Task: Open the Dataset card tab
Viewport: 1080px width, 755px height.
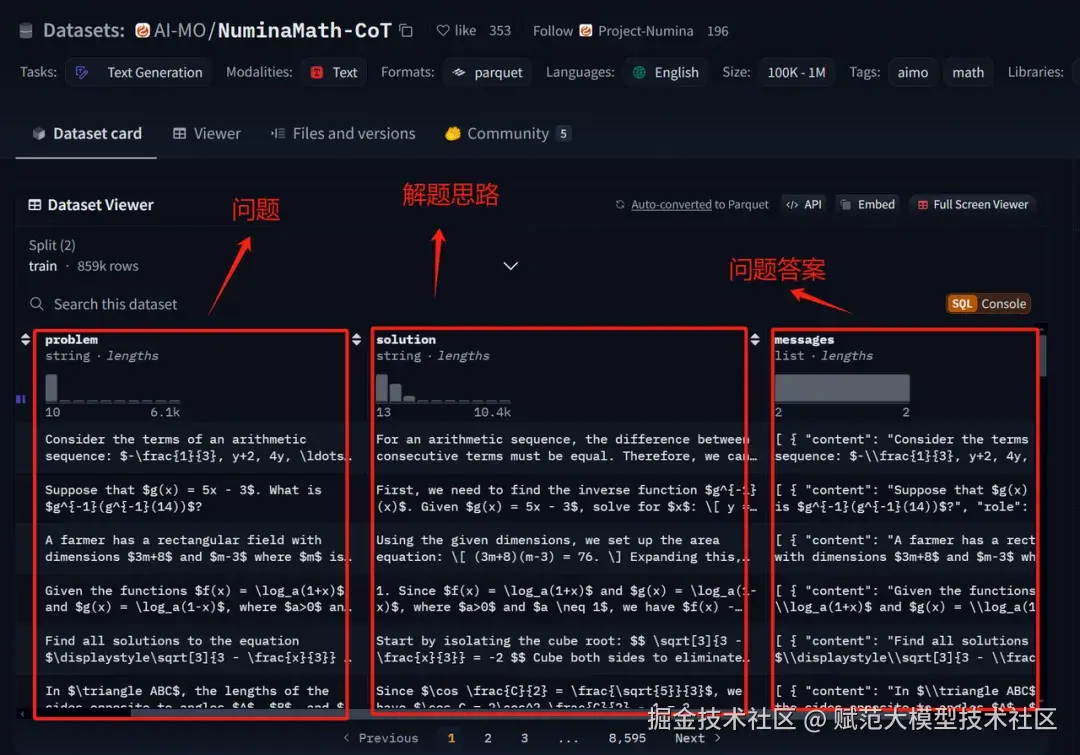Action: [x=86, y=134]
